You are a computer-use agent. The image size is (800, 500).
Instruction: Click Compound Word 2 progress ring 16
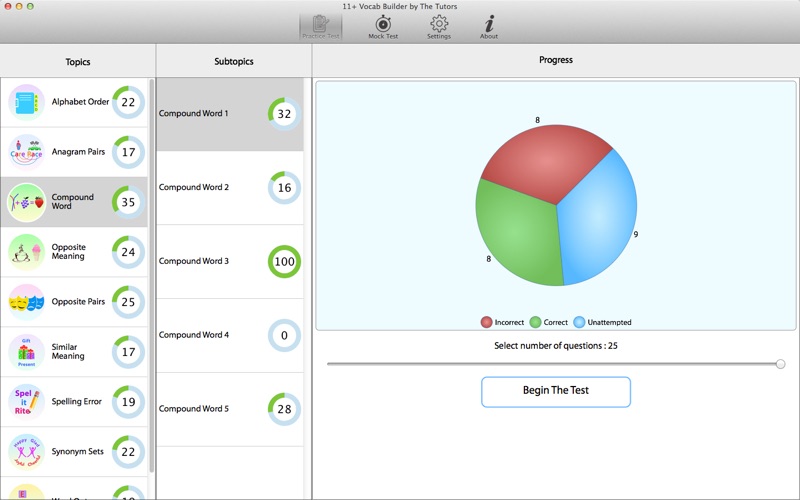point(284,188)
